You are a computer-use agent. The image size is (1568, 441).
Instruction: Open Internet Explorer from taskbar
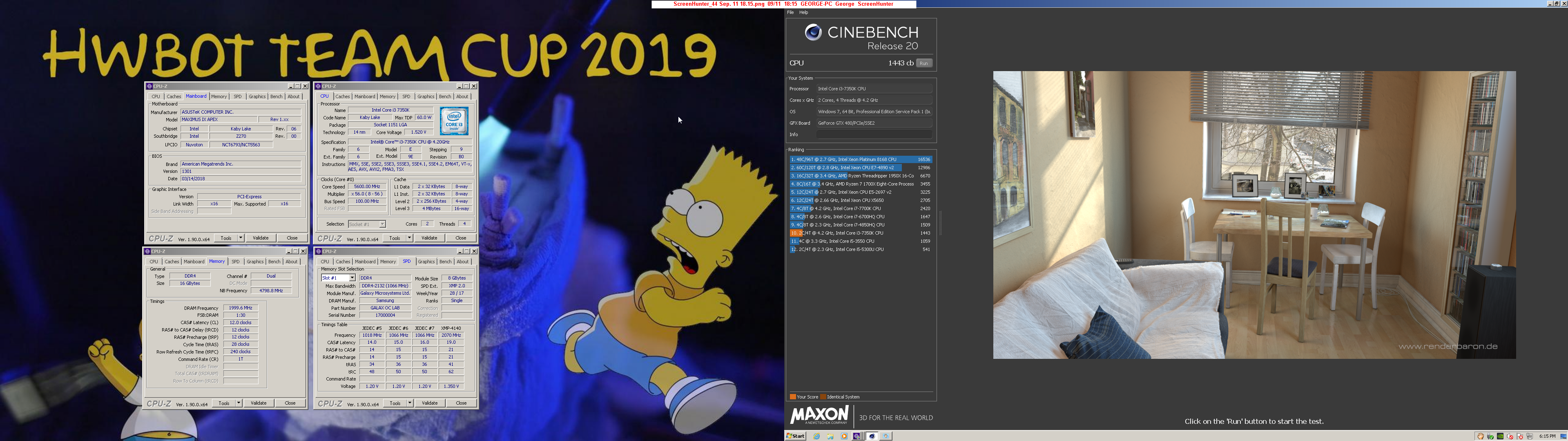coord(817,436)
